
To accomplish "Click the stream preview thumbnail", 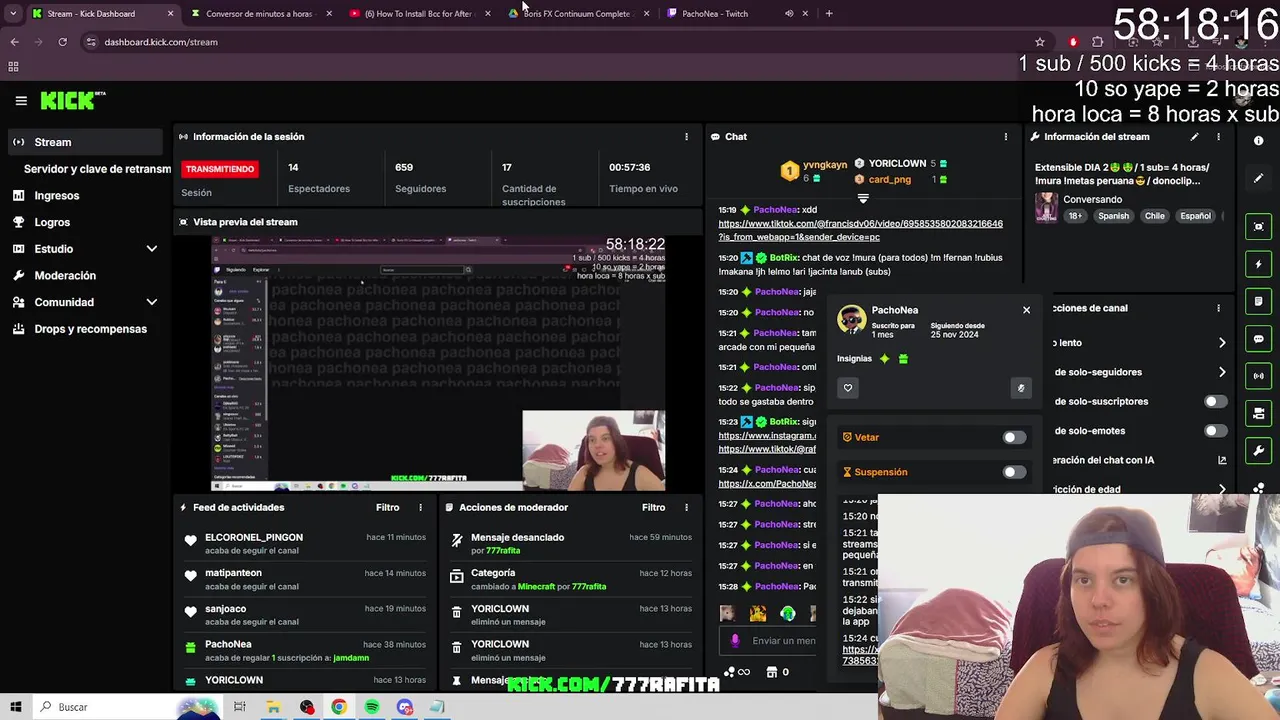I will pos(439,364).
